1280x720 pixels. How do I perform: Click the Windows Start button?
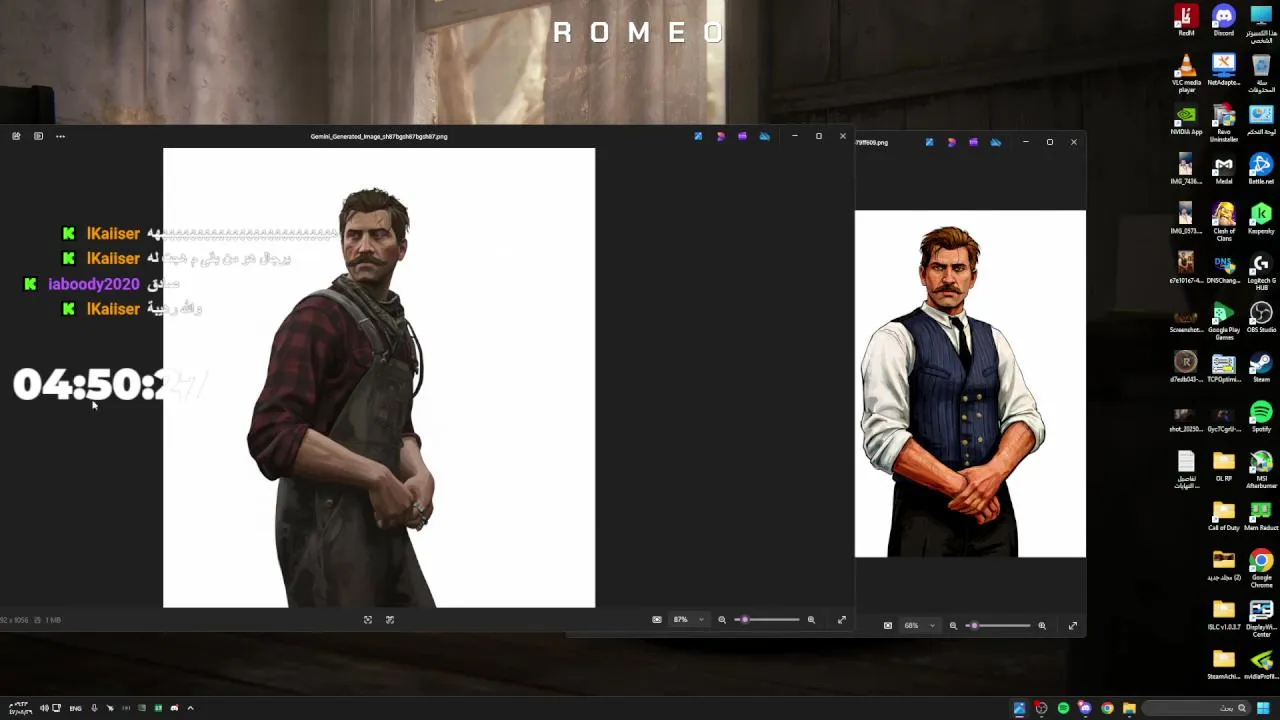click(1263, 708)
